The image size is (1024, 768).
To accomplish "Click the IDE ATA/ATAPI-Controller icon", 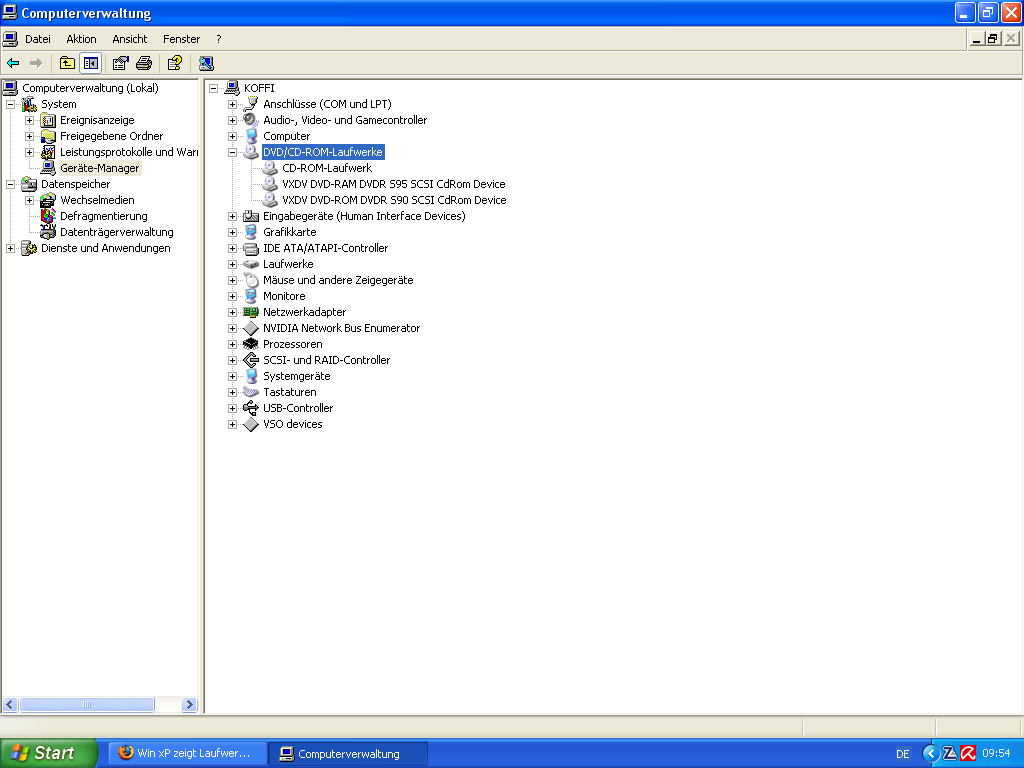I will click(251, 248).
